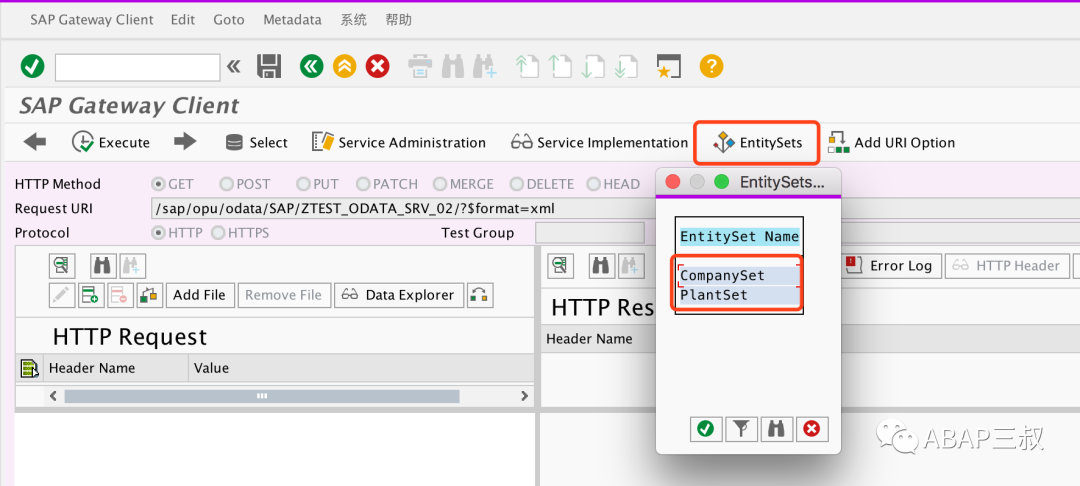Open Service Administration
Viewport: 1080px width, 486px height.
(399, 142)
